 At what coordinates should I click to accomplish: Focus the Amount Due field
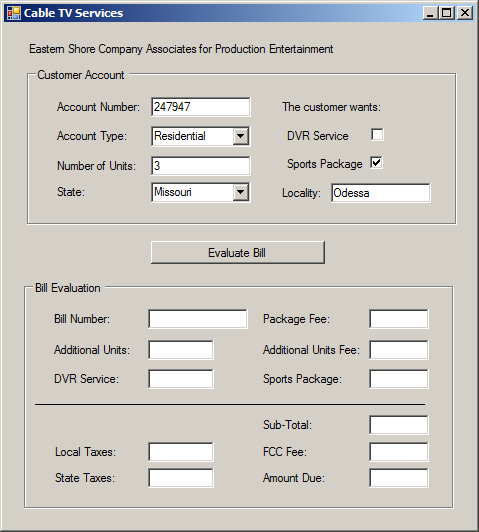pyautogui.click(x=399, y=478)
